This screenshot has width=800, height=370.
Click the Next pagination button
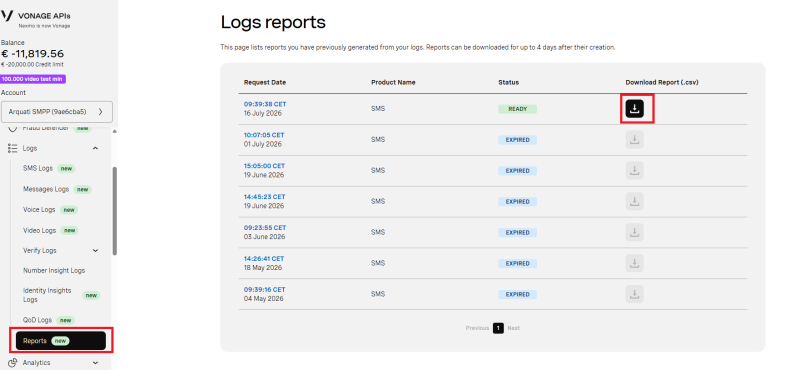513,328
